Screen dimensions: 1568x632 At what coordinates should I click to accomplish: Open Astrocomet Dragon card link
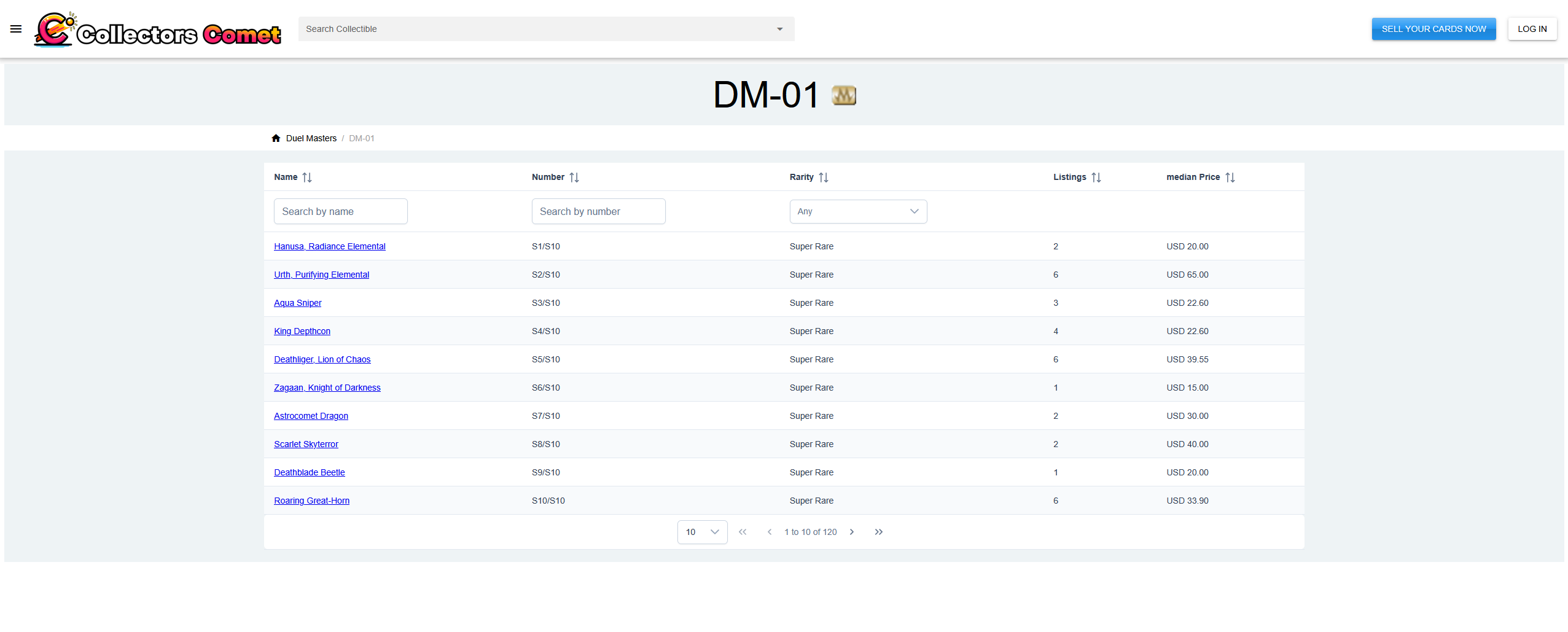pyautogui.click(x=311, y=416)
